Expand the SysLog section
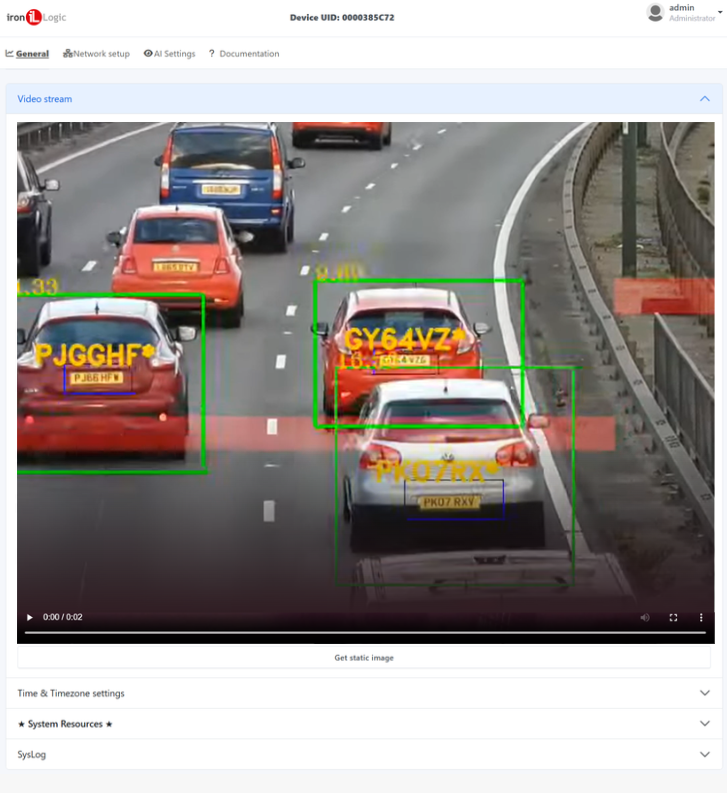The image size is (727, 793). (x=705, y=754)
